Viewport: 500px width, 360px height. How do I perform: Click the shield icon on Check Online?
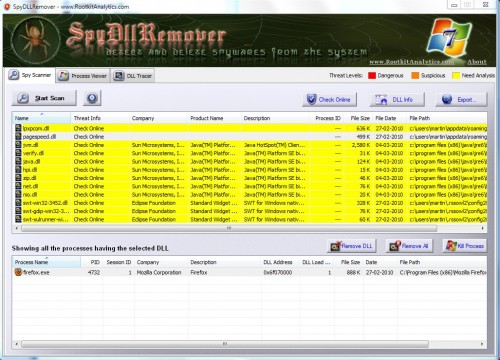311,99
